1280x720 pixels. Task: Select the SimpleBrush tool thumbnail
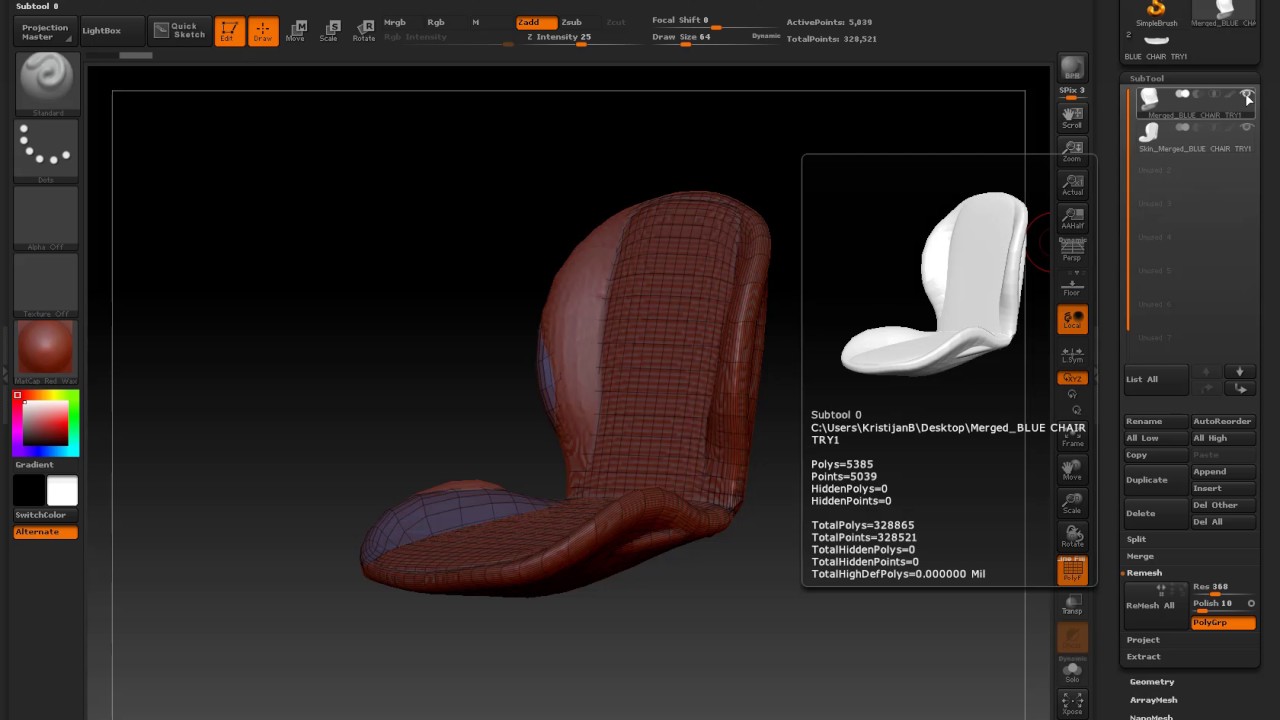(1156, 13)
